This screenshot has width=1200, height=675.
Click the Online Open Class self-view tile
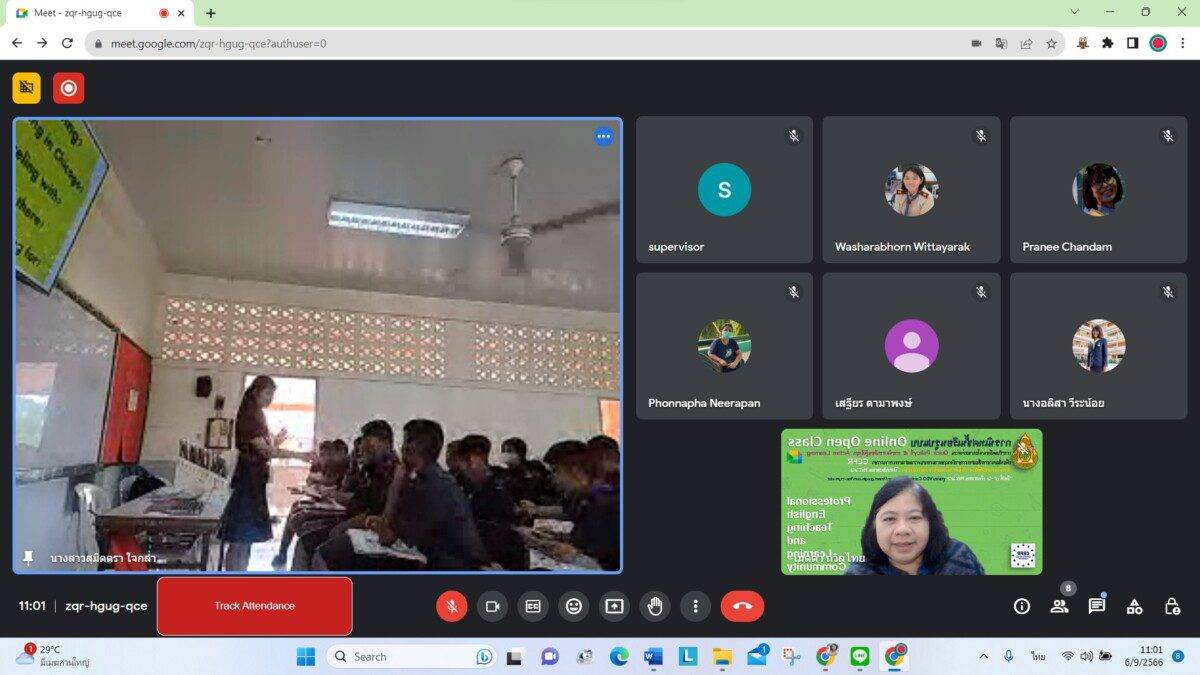[911, 502]
